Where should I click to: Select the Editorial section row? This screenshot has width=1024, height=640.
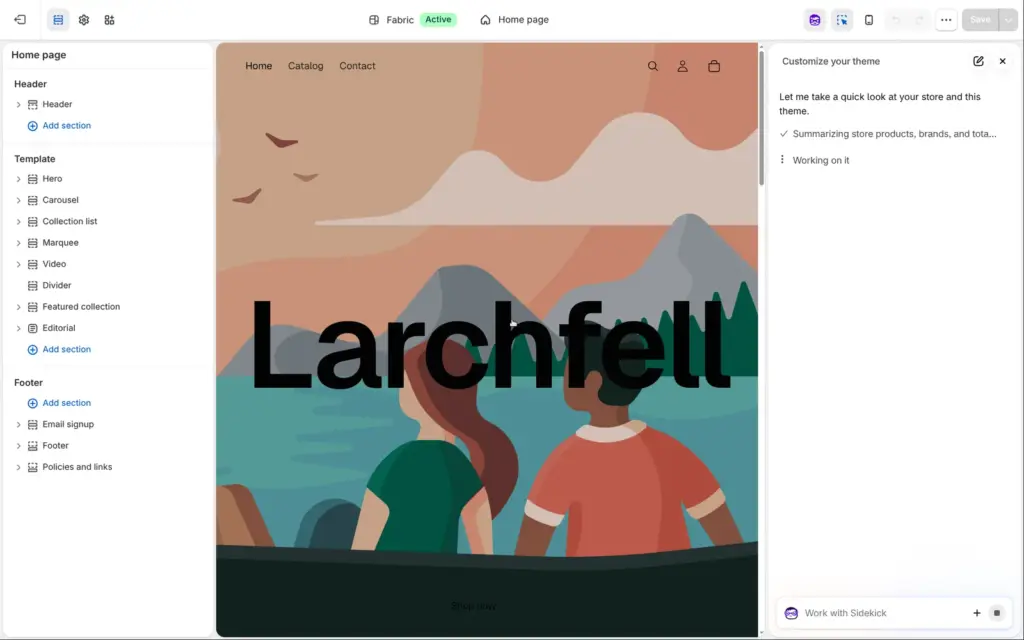108,328
